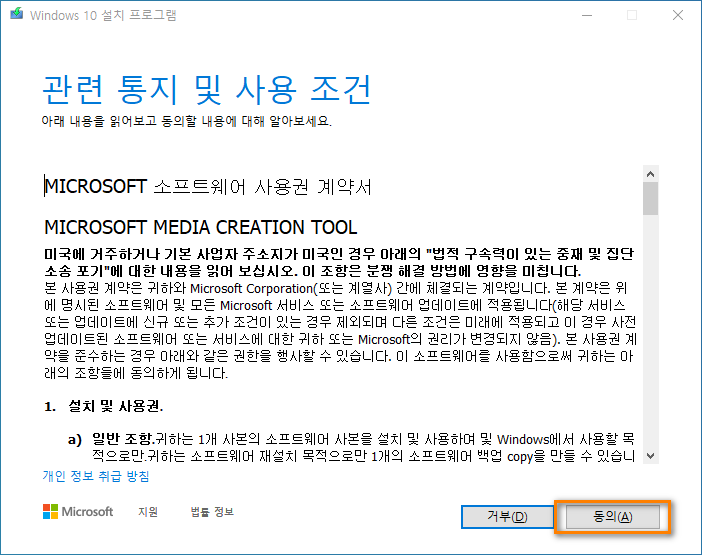
Task: Click the 관련 통지 및 사용 조건 title
Action: click(206, 90)
